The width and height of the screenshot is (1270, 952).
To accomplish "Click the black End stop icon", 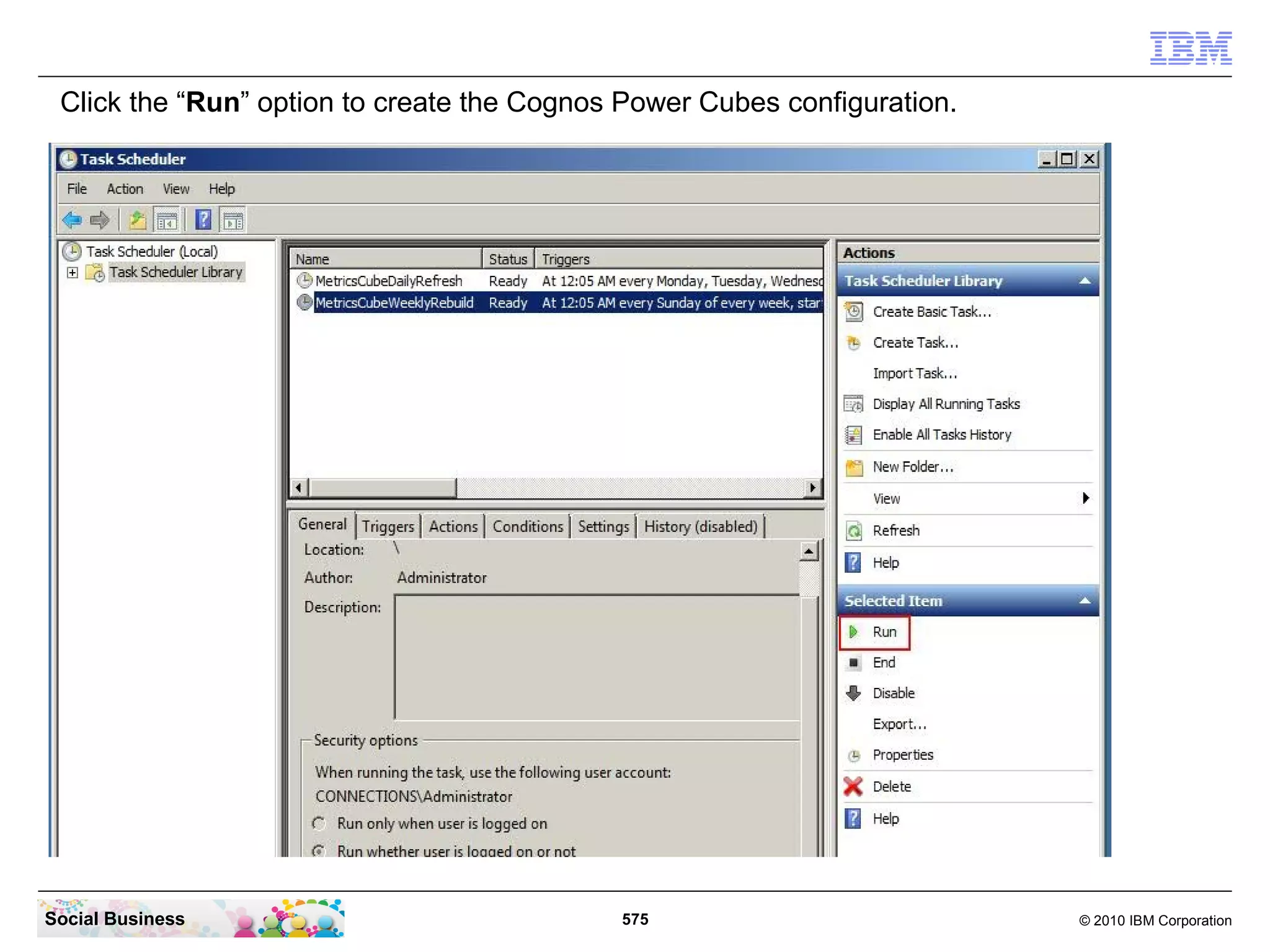I will [x=854, y=663].
